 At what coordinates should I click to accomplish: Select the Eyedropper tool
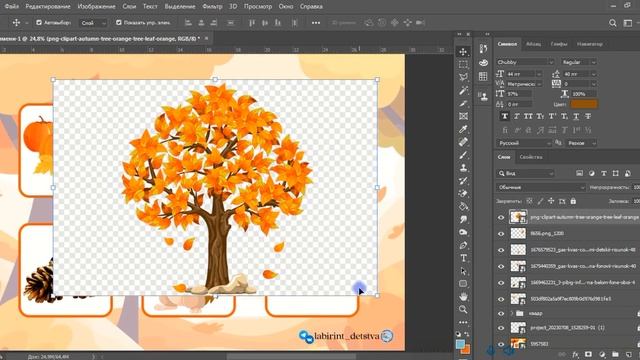(x=463, y=129)
